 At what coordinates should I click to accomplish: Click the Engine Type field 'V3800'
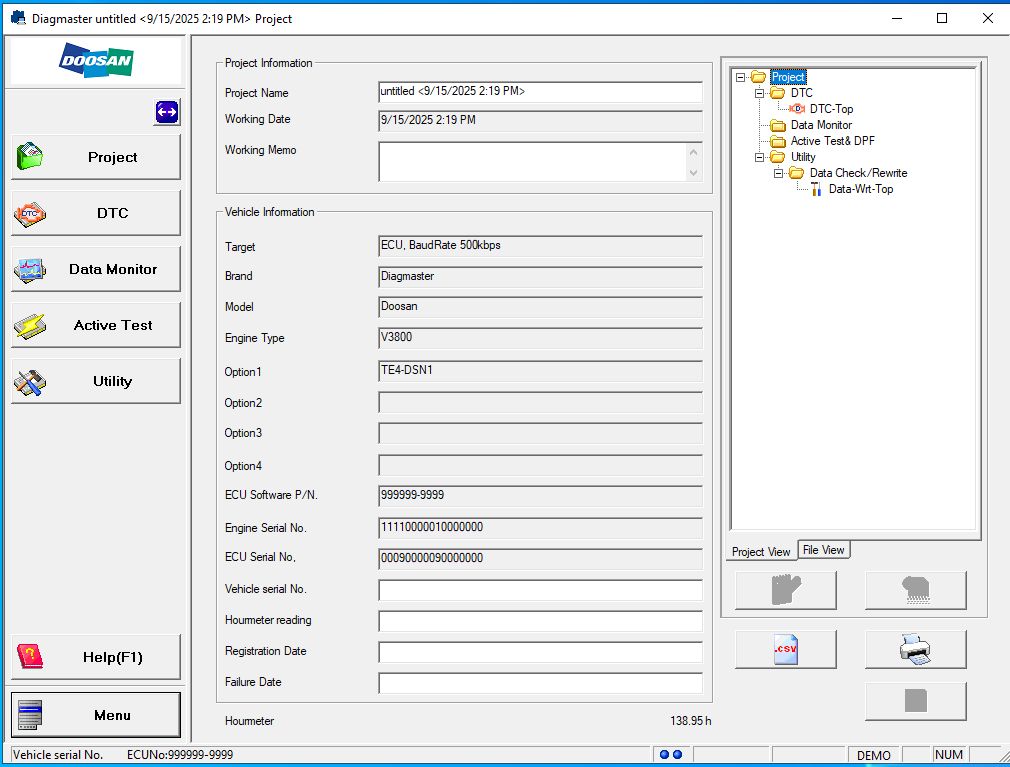(540, 338)
